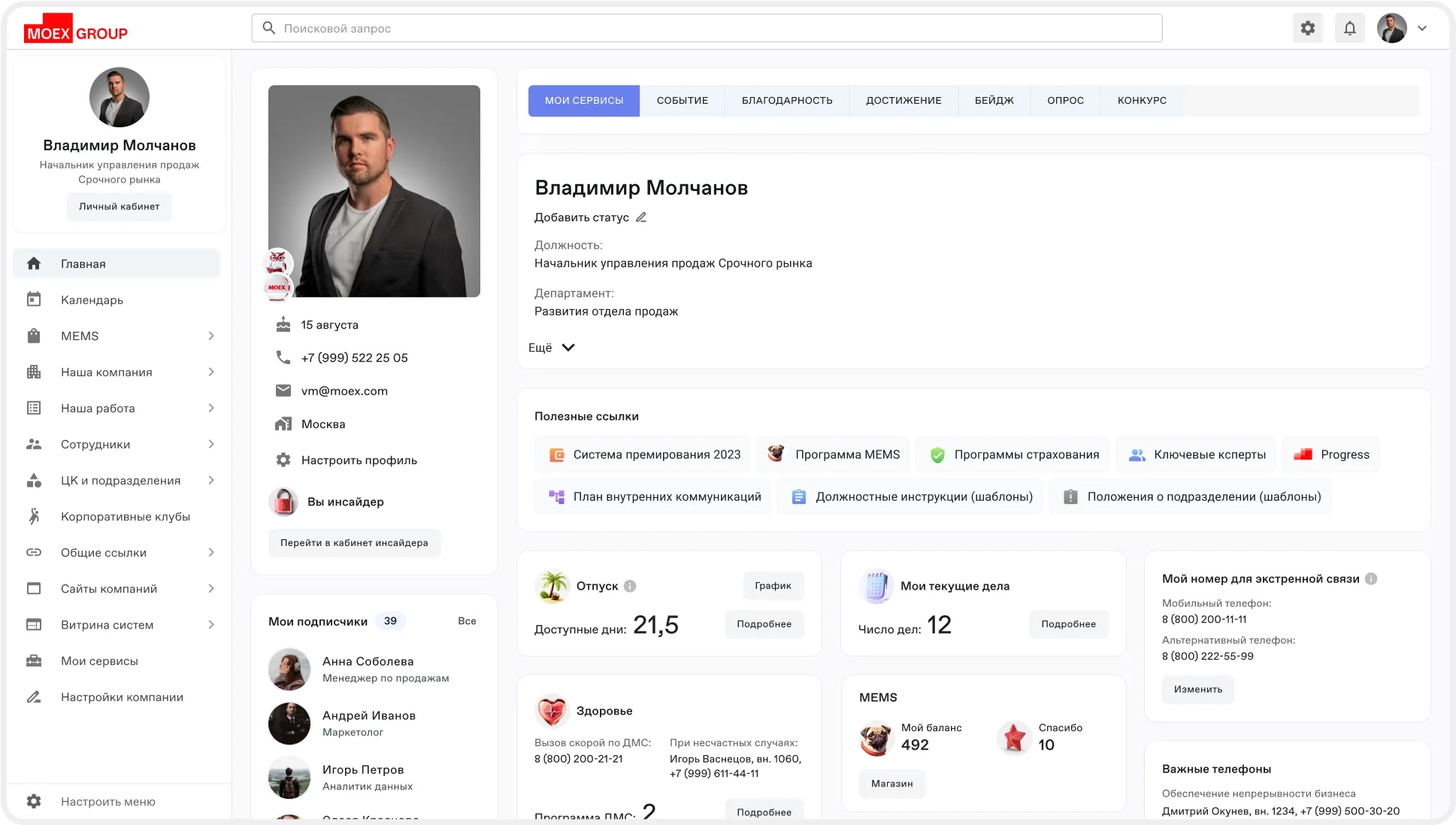Open the settings gear in top bar
Viewport: 1456px width, 825px height.
(1308, 29)
